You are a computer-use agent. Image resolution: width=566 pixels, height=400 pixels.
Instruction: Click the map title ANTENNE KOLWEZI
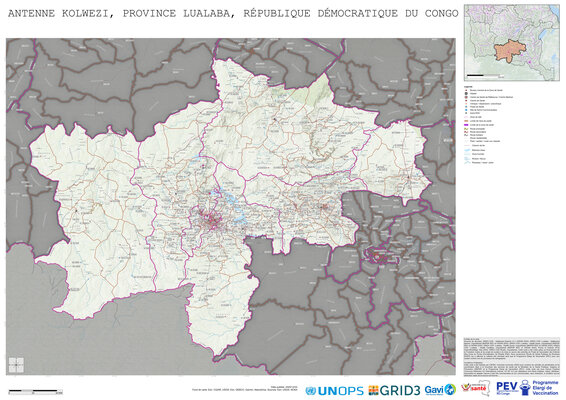60,13
